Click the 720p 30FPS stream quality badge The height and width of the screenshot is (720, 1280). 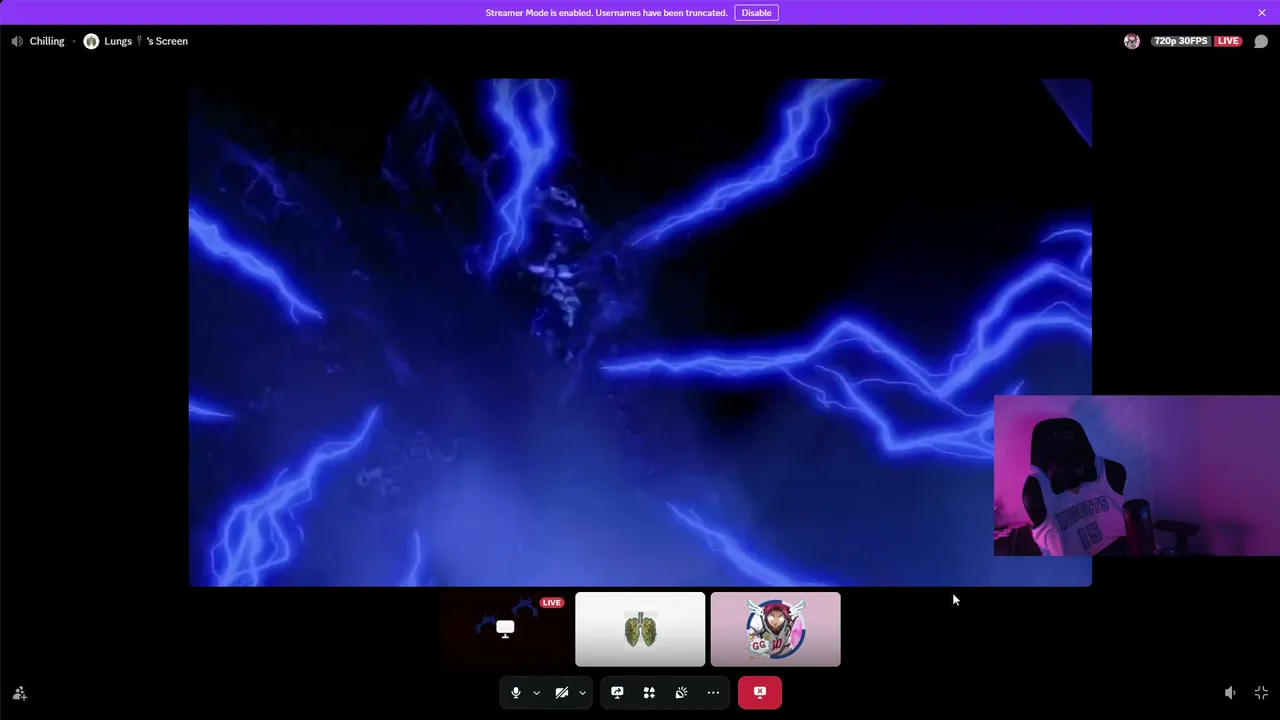click(x=1181, y=41)
